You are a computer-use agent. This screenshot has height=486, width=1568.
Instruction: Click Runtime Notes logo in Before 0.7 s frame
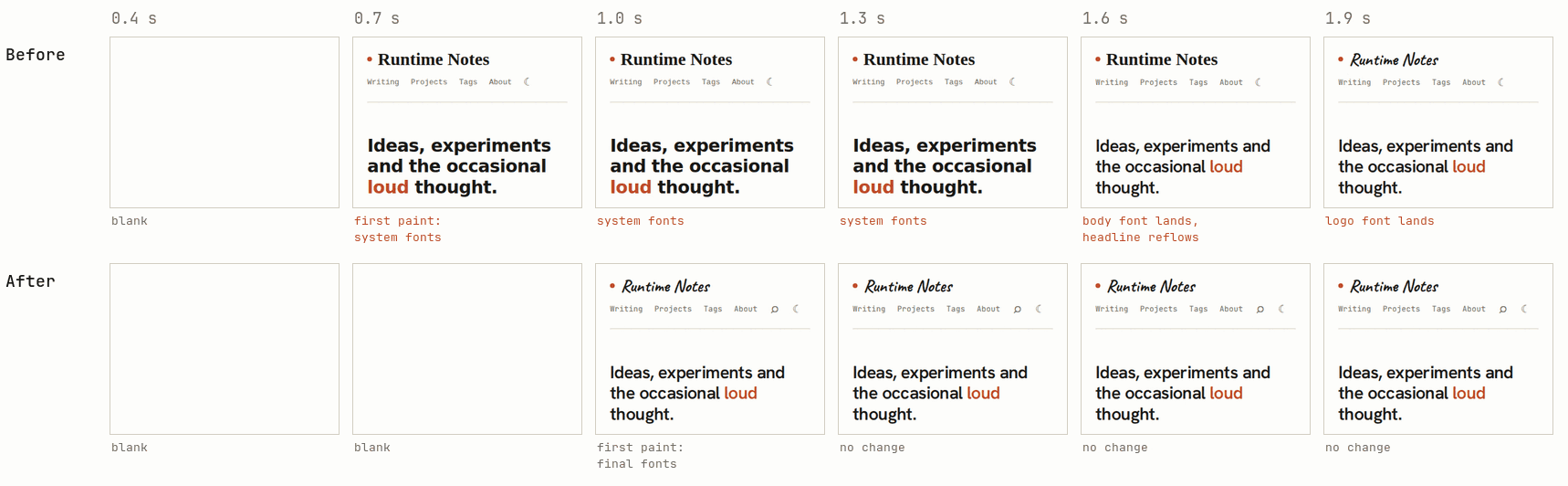click(x=434, y=59)
